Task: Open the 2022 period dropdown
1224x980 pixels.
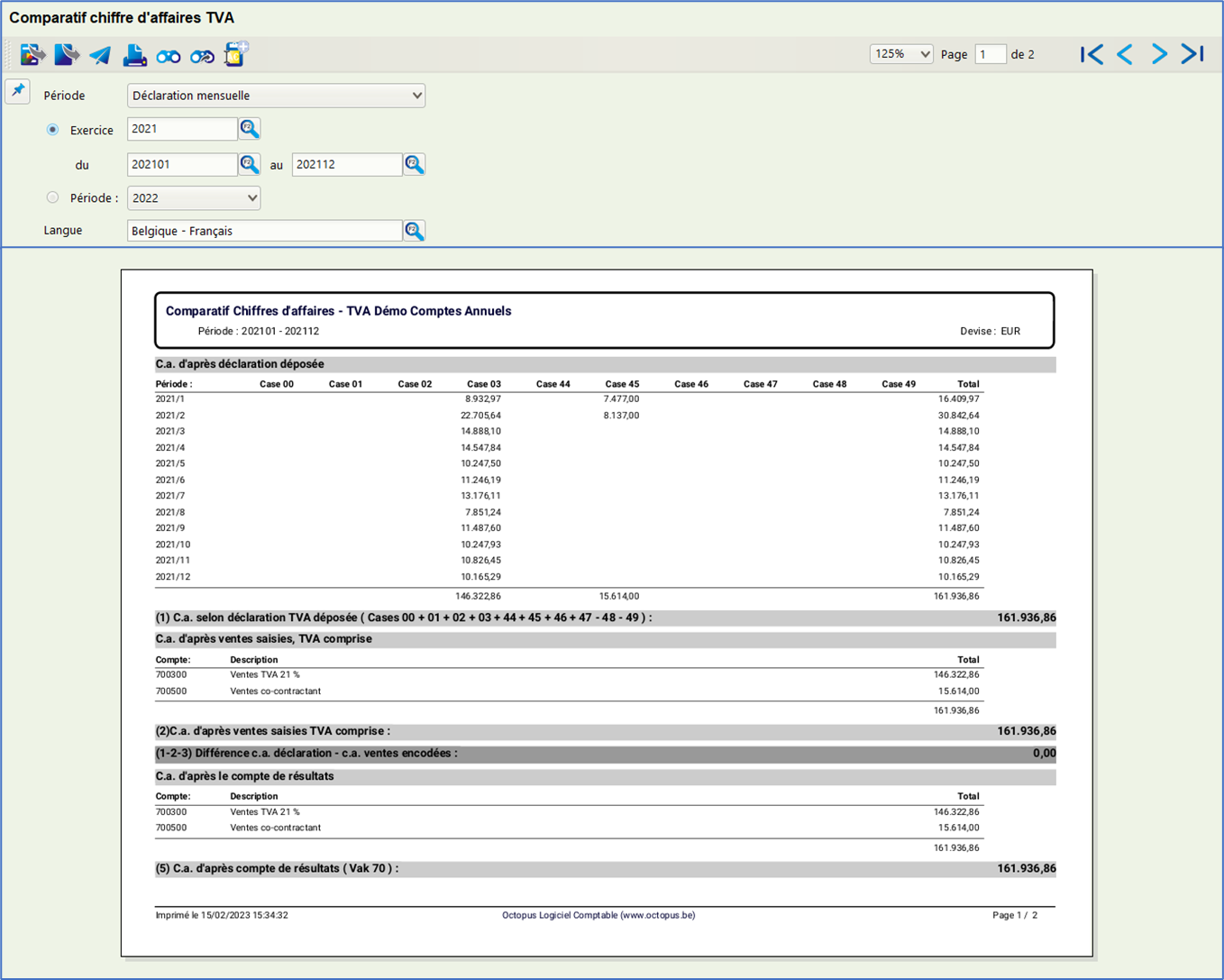Action: (x=194, y=198)
